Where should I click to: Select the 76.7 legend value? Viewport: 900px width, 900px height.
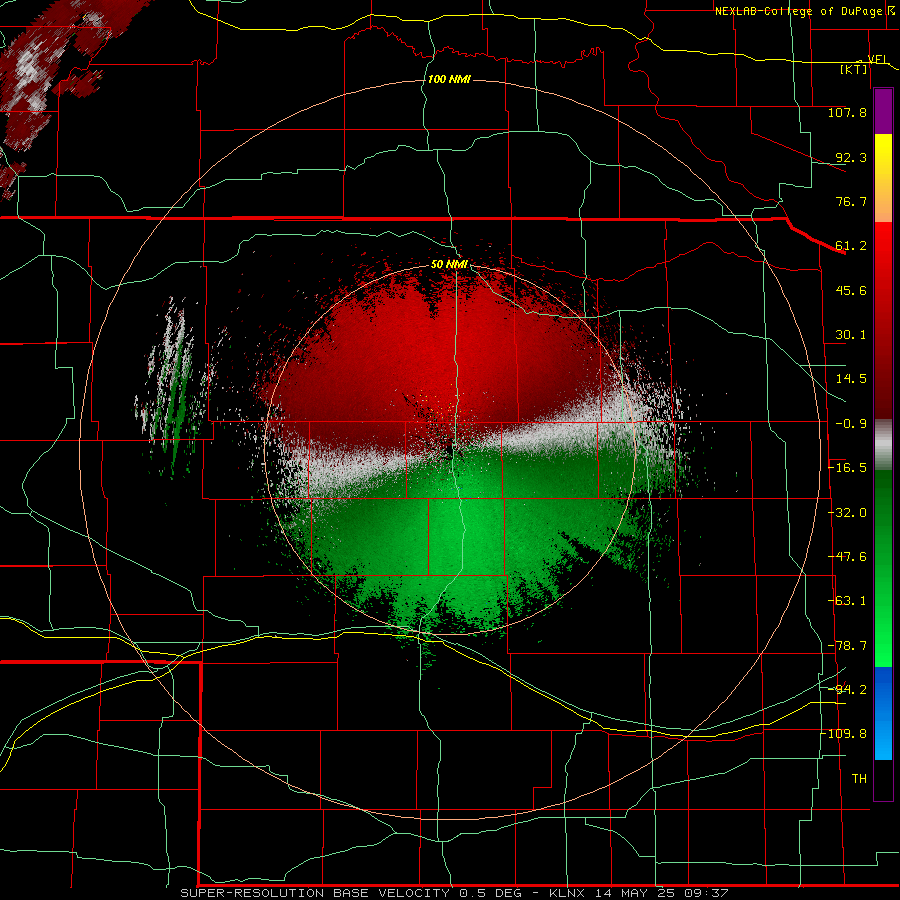point(851,201)
